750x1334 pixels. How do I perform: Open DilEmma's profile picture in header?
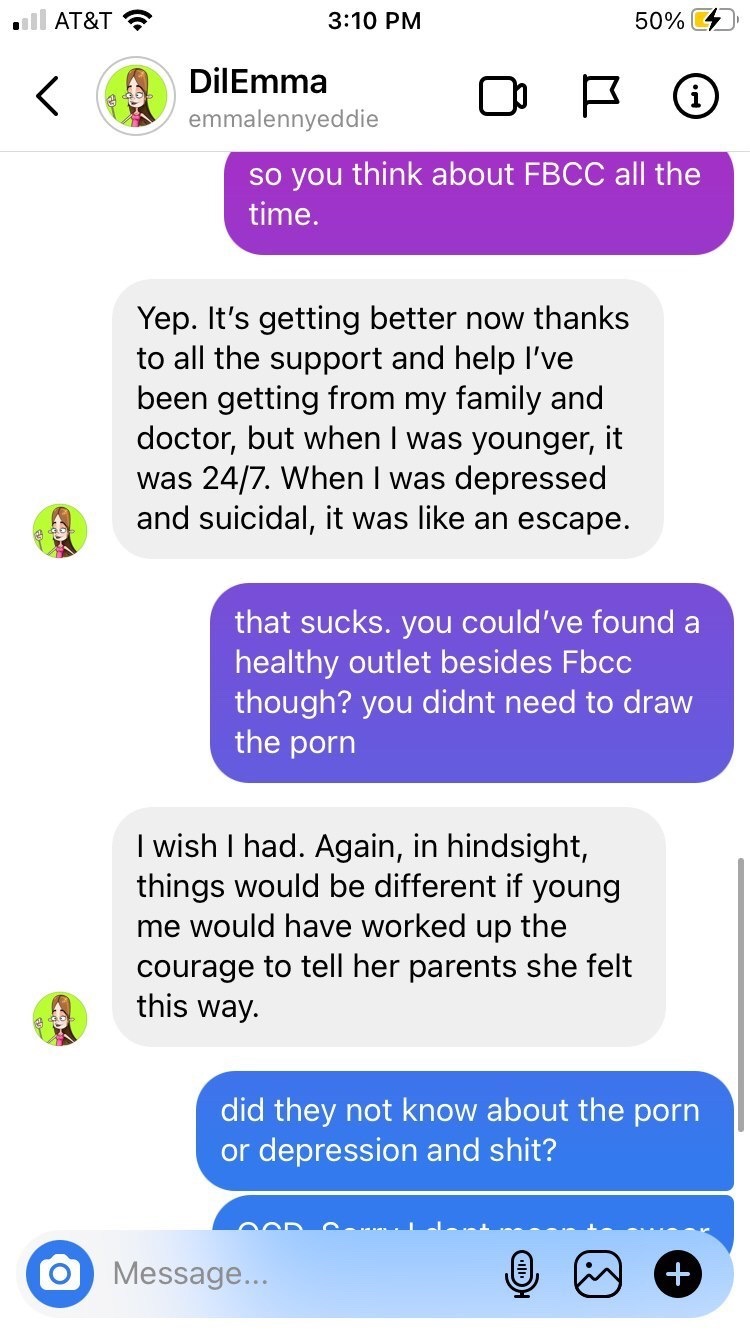click(135, 96)
